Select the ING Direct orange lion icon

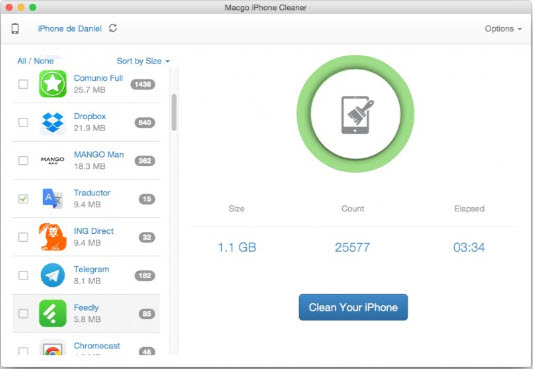pos(53,237)
